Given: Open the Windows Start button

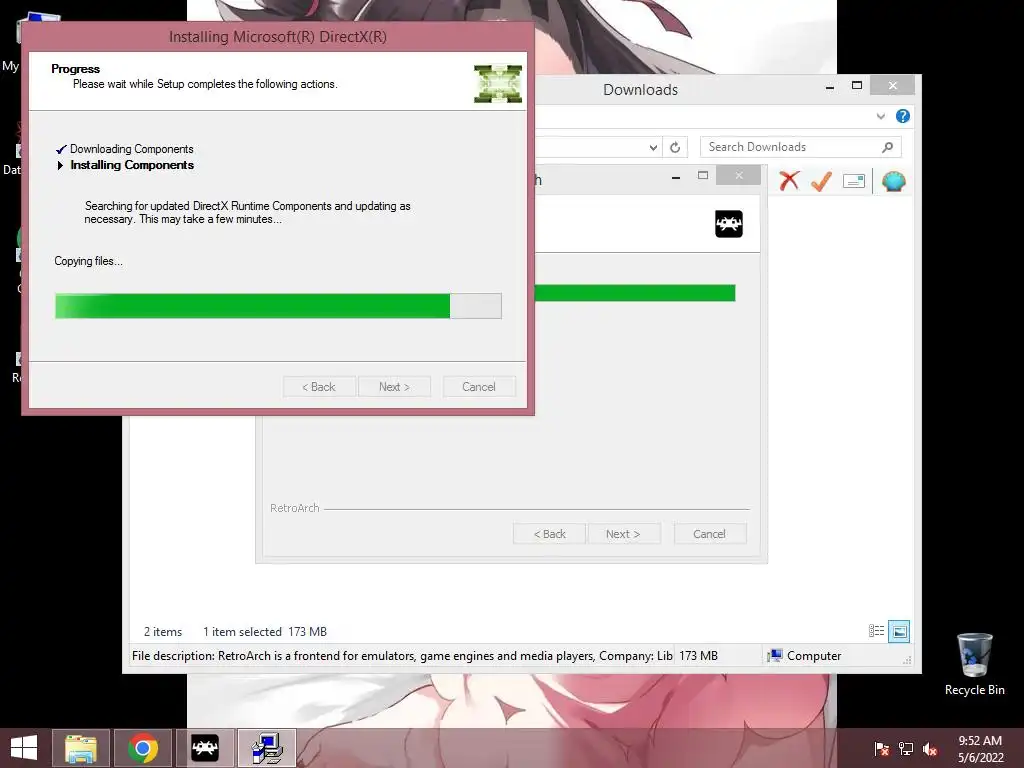Looking at the screenshot, I should pos(24,748).
